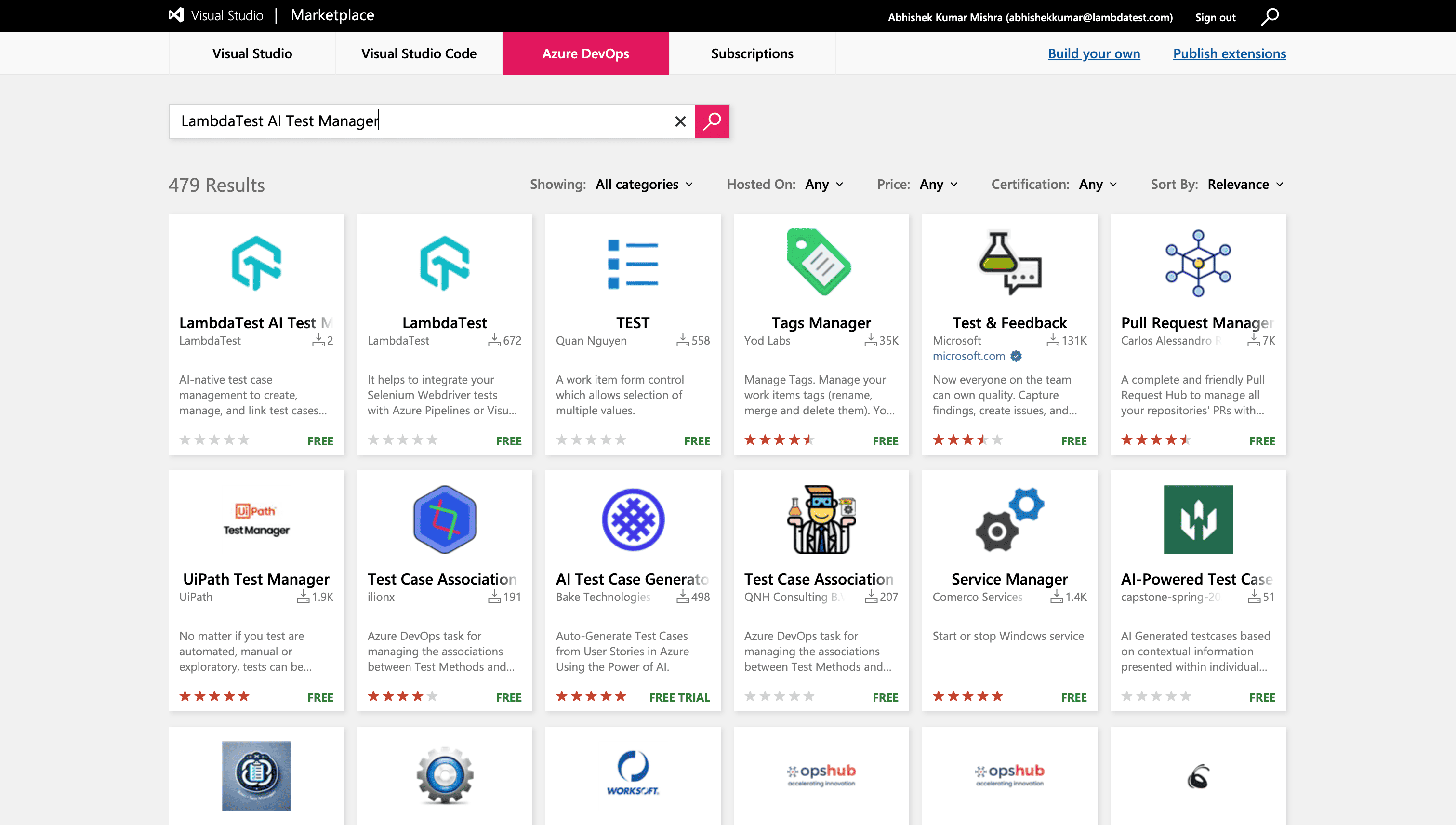Click the Tags Manager green tag icon
1456x825 pixels.
(x=821, y=262)
